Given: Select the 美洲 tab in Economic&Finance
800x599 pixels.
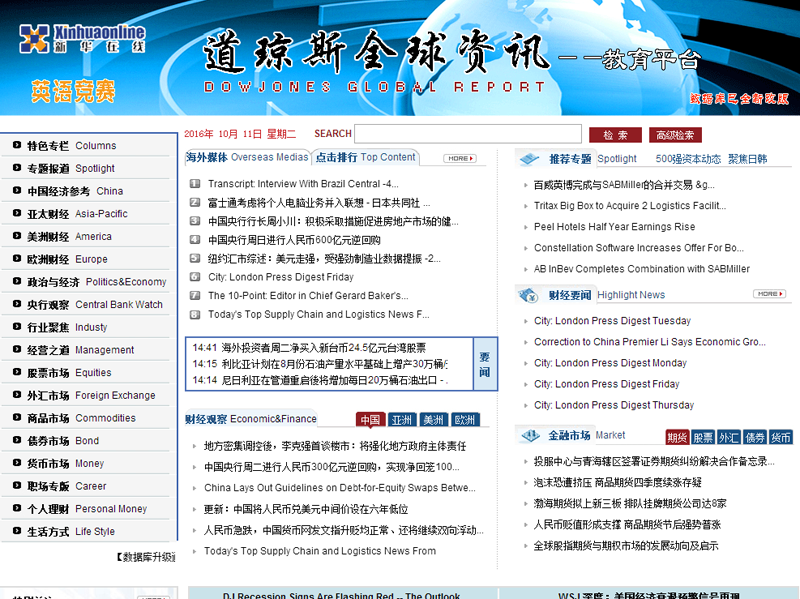Looking at the screenshot, I should click(433, 420).
